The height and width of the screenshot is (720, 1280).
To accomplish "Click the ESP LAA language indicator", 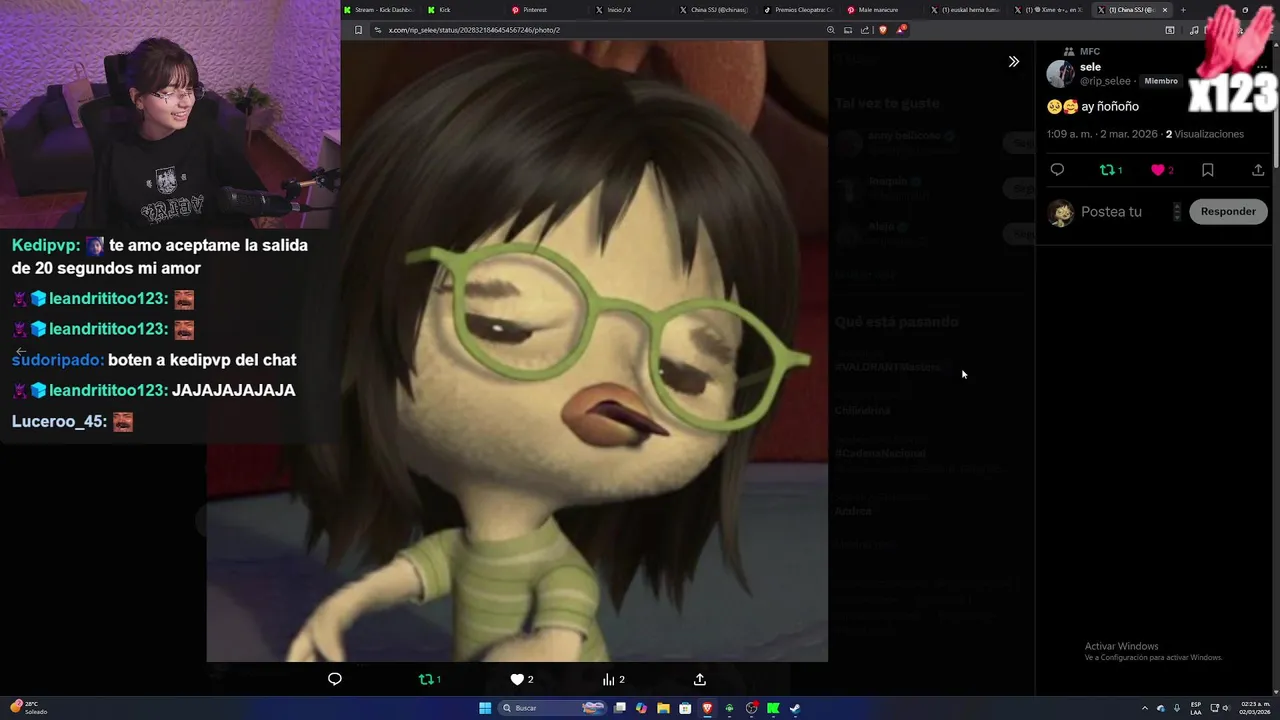I will click(x=1196, y=708).
